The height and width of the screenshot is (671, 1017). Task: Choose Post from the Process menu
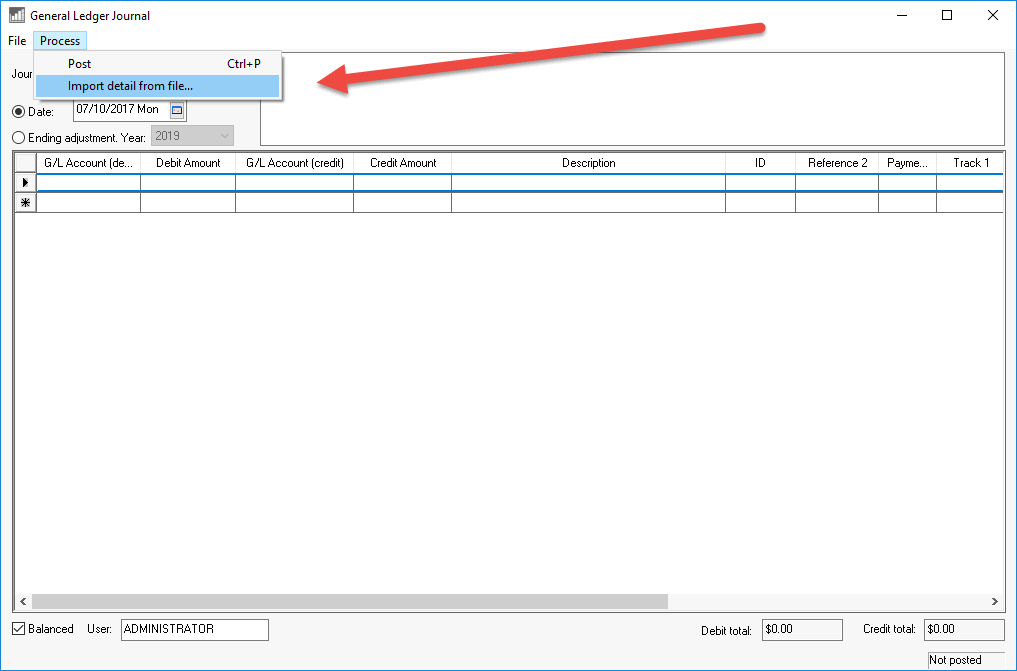[x=80, y=64]
